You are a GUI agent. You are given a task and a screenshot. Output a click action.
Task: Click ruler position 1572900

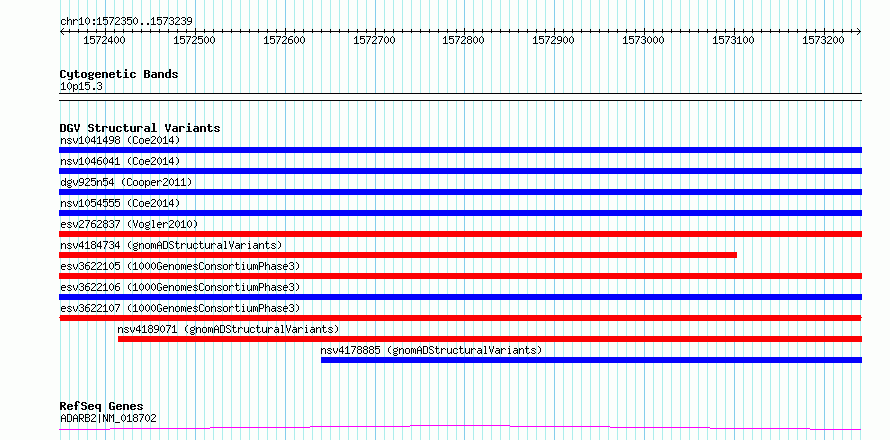tap(553, 40)
